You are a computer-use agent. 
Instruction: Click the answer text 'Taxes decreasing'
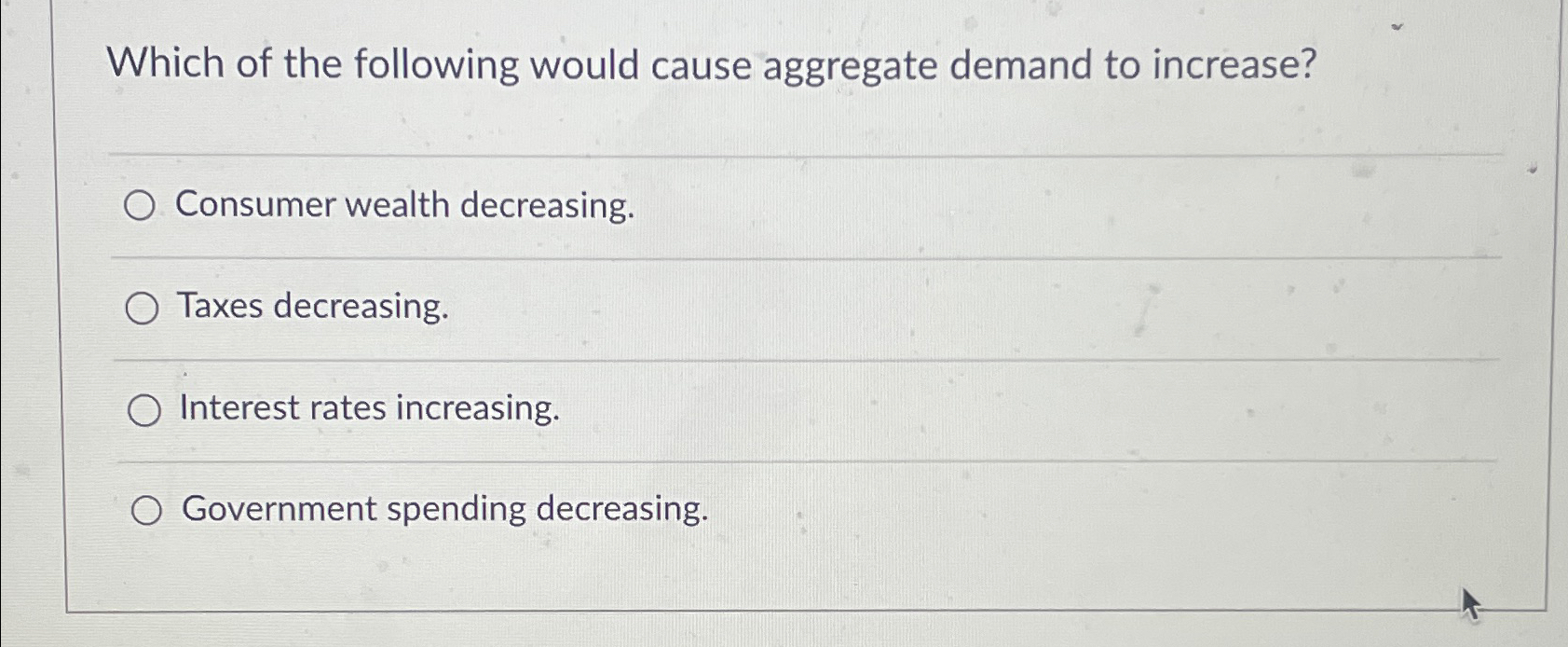pyautogui.click(x=313, y=308)
